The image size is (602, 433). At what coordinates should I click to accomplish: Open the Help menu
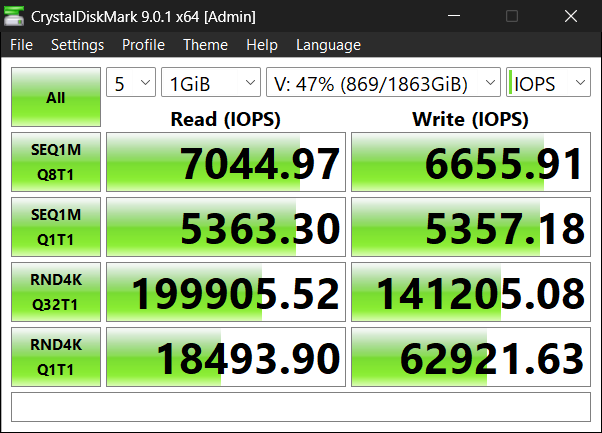262,45
